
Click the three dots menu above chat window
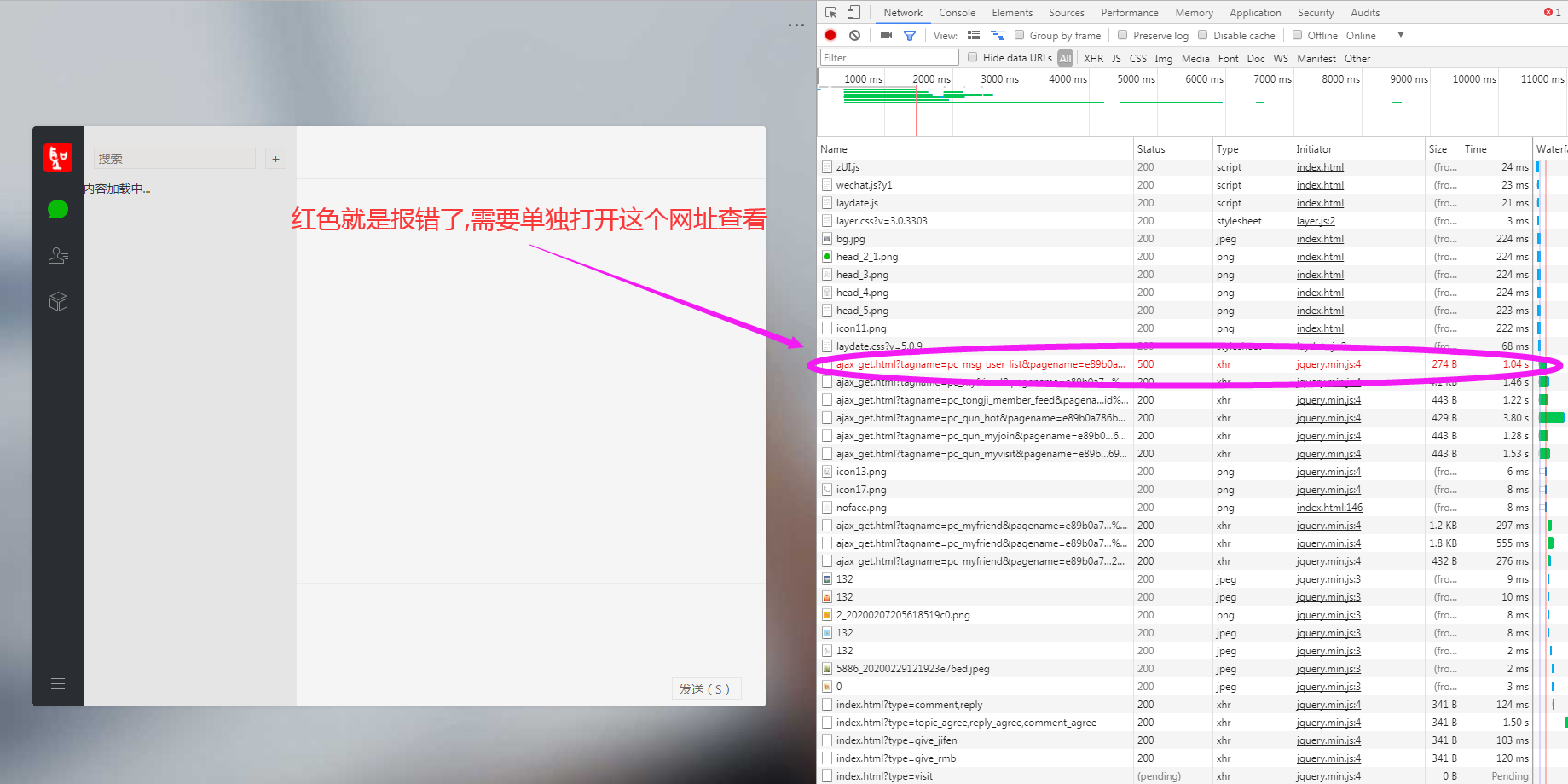(796, 26)
